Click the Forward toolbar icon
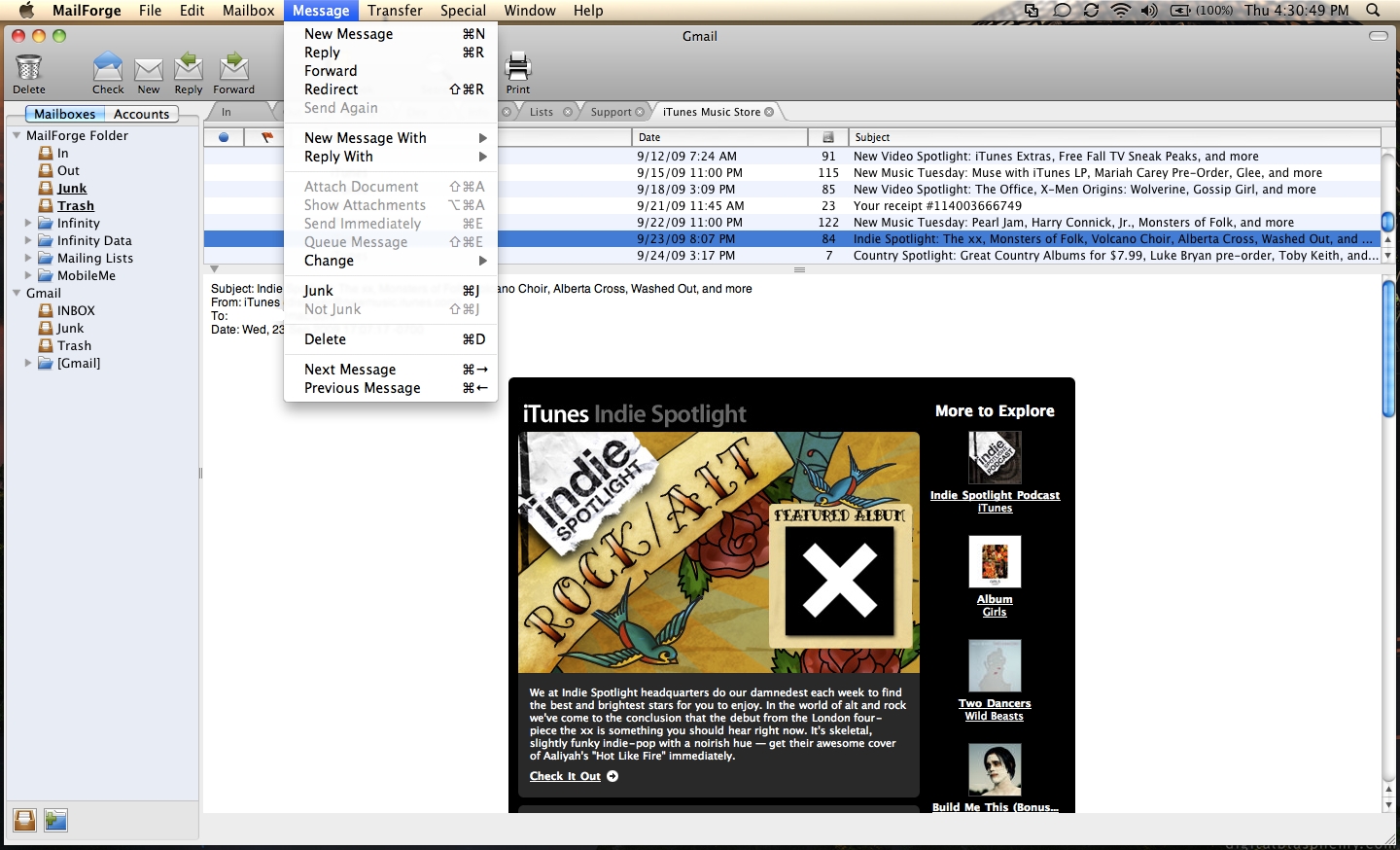 (234, 67)
